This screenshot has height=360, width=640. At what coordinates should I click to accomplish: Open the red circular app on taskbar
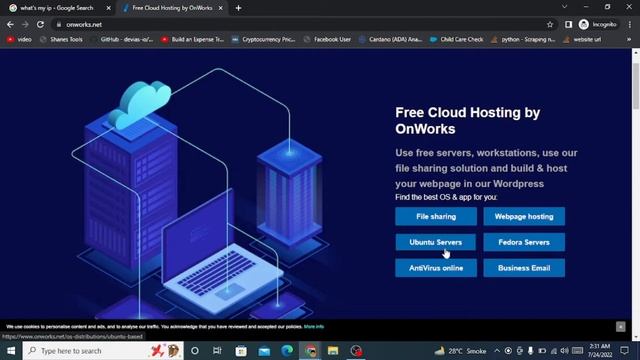tap(356, 351)
